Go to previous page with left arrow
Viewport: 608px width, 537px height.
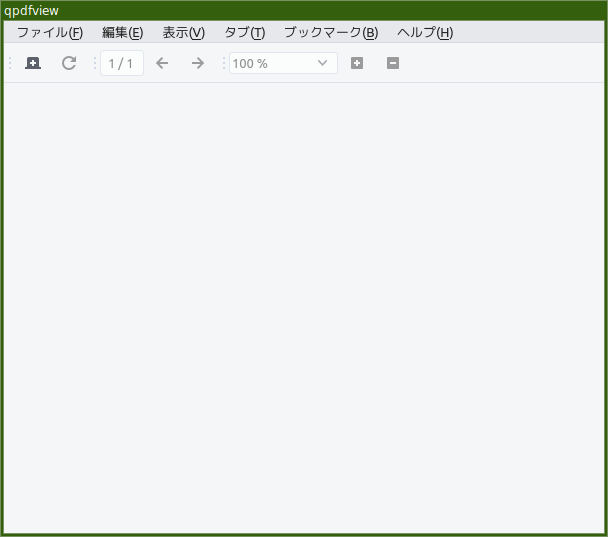[162, 63]
